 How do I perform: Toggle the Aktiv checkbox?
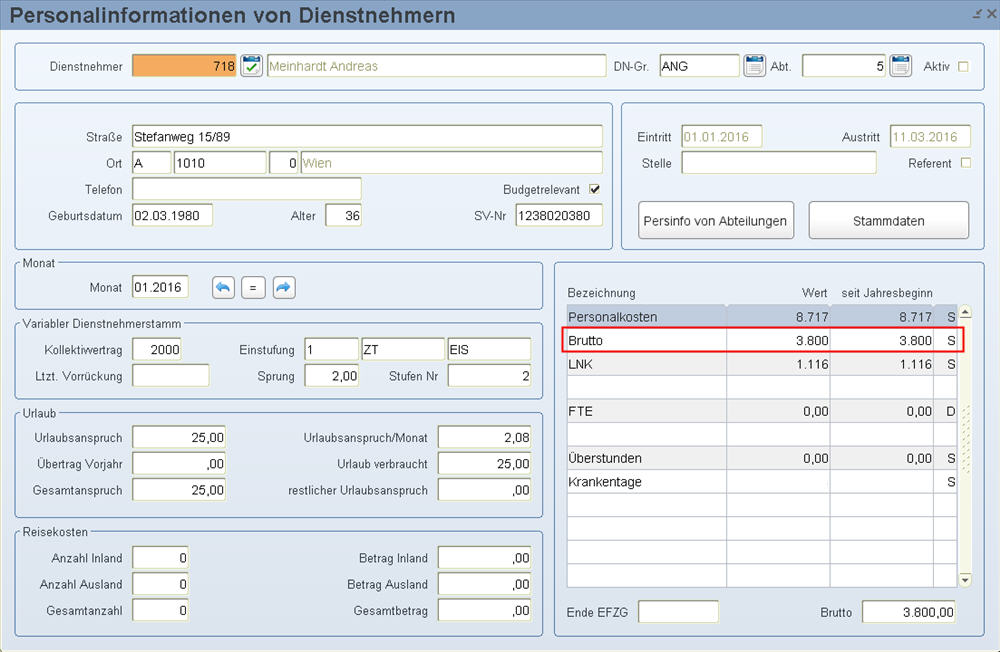point(963,66)
